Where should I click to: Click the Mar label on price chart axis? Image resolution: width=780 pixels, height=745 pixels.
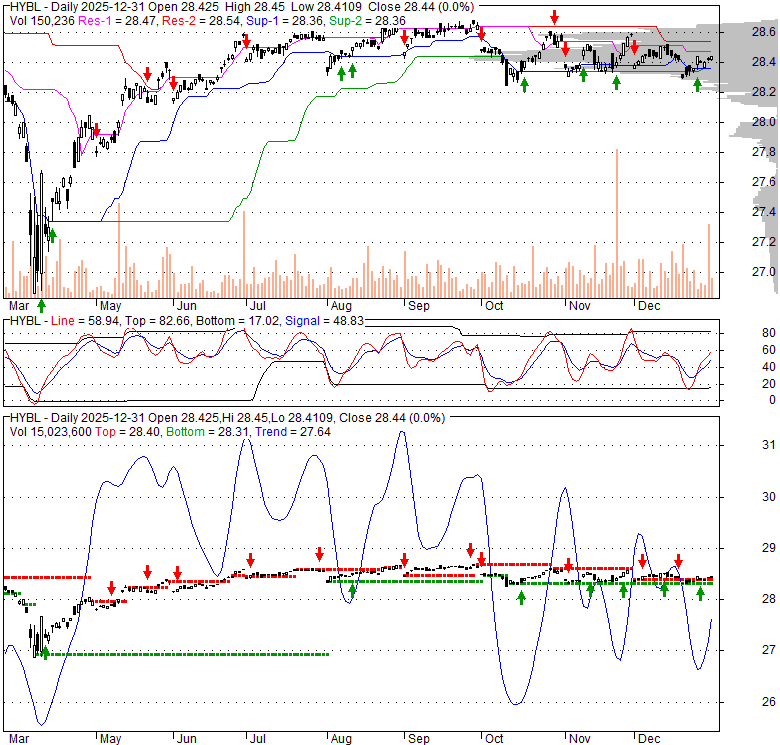click(19, 306)
